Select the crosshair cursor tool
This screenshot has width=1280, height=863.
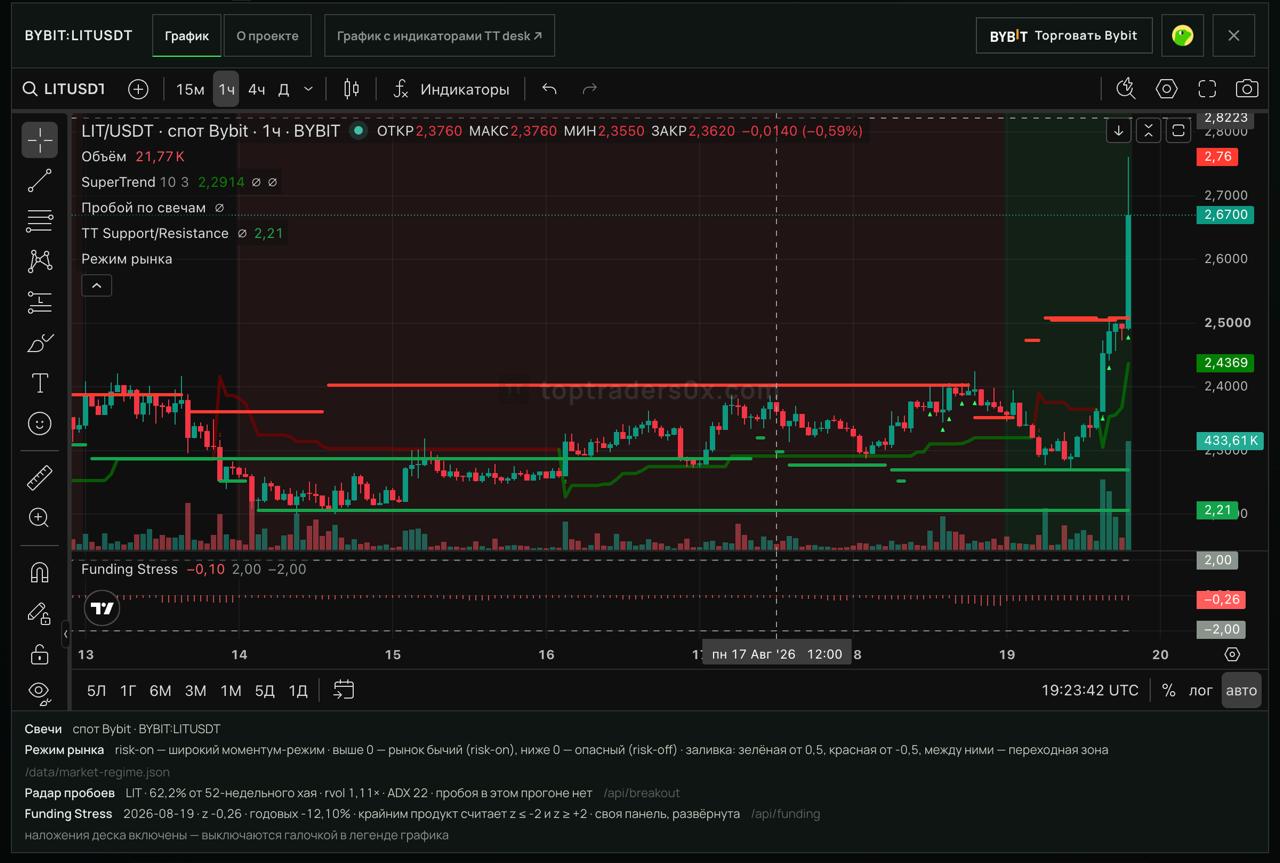[x=40, y=140]
